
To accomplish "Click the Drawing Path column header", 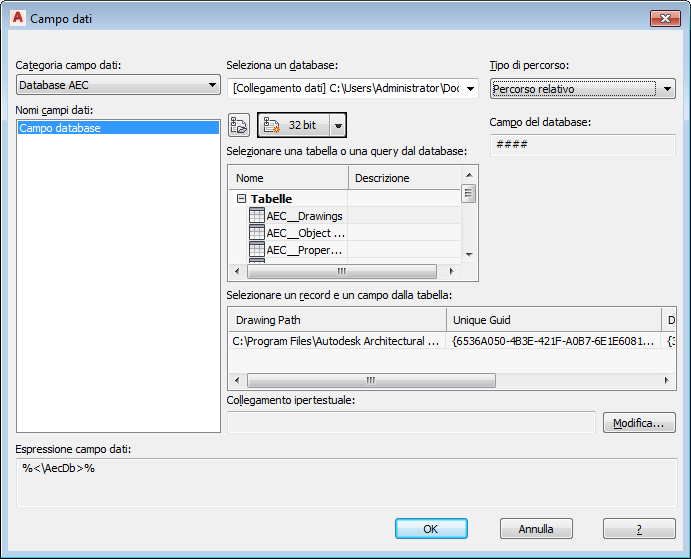I will tap(337, 320).
